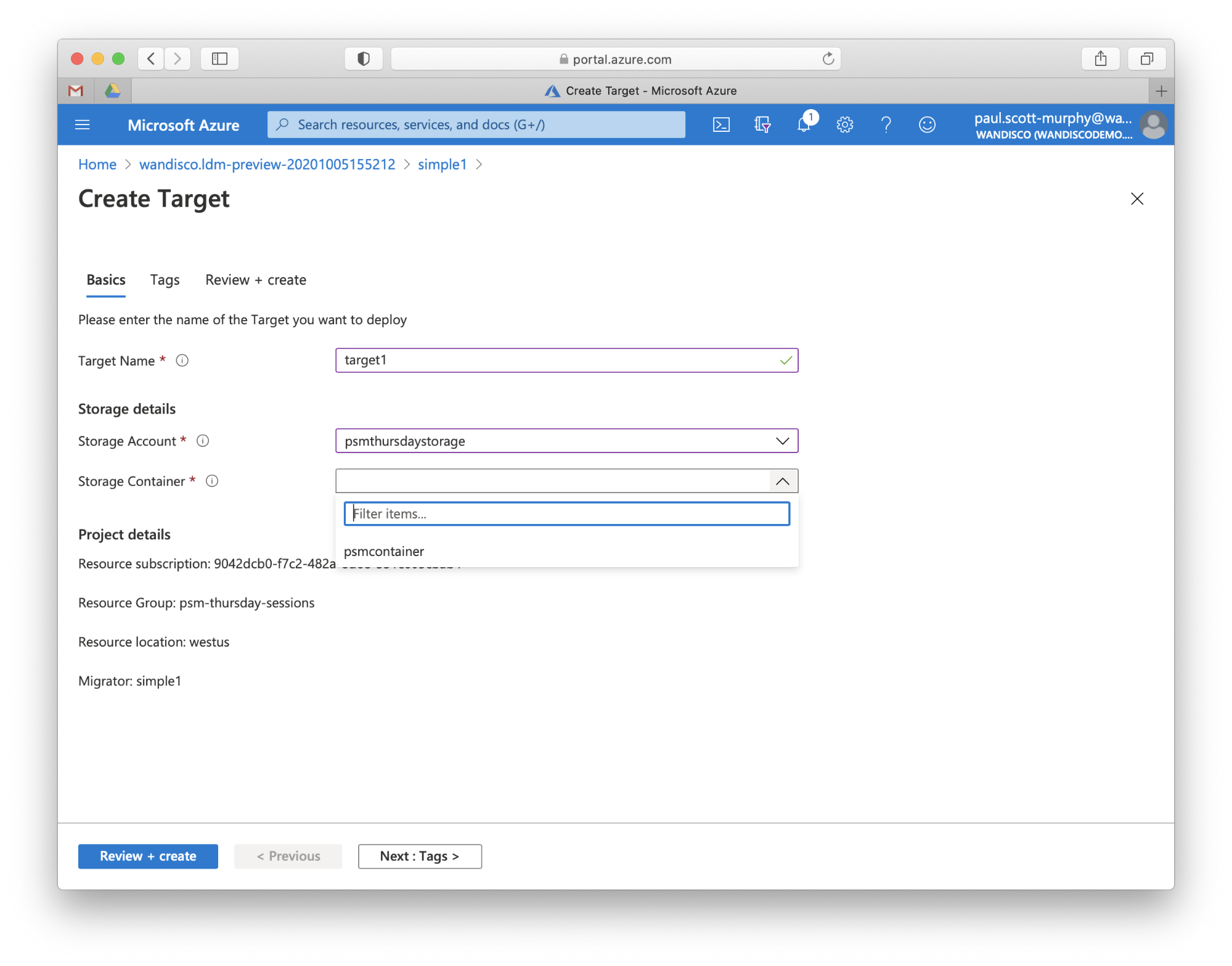Open the notifications bell

click(804, 125)
